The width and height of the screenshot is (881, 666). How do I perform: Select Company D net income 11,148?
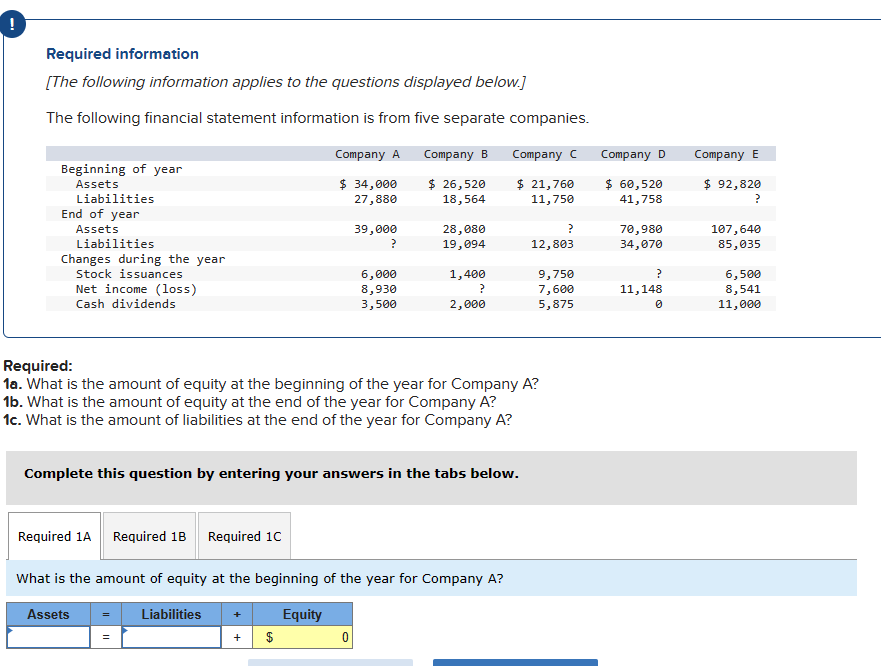pos(641,289)
